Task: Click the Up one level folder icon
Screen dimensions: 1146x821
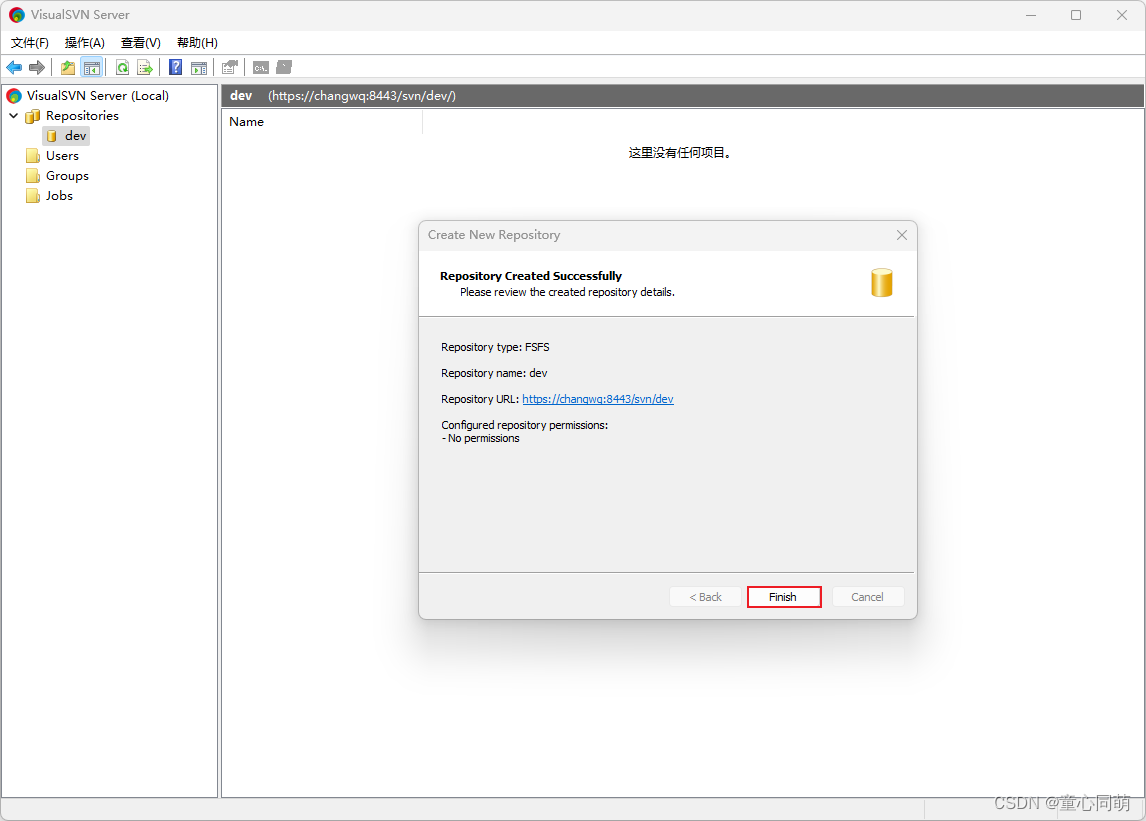Action: click(68, 68)
